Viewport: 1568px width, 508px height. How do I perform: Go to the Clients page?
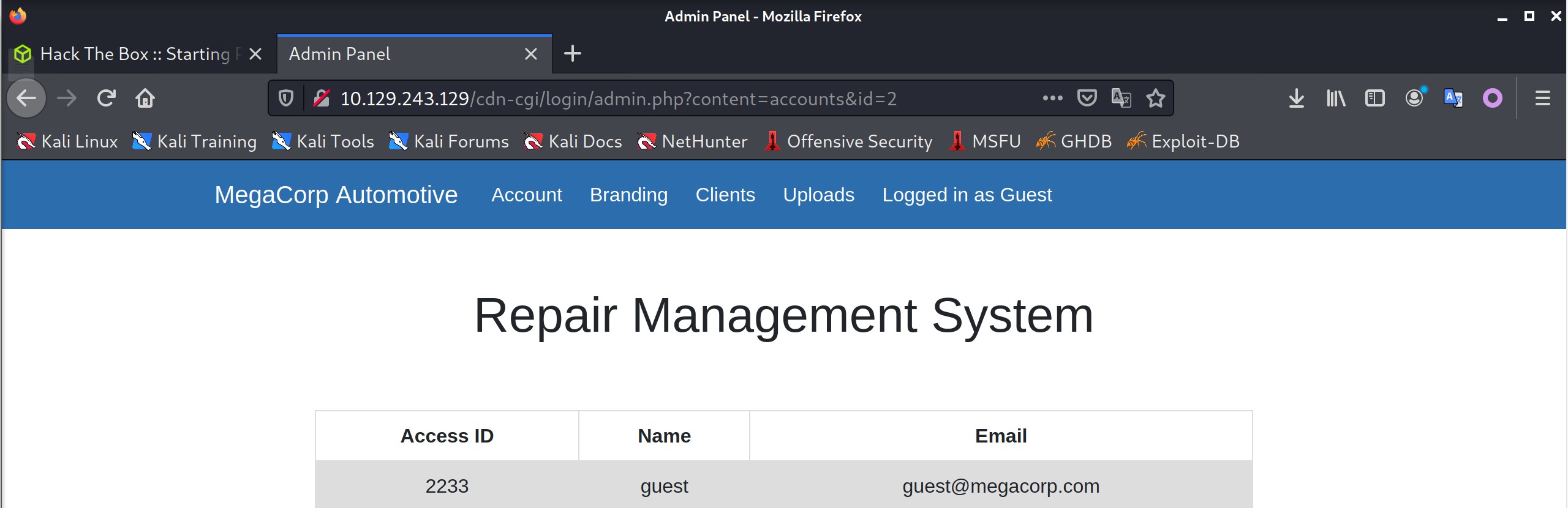pyautogui.click(x=725, y=195)
